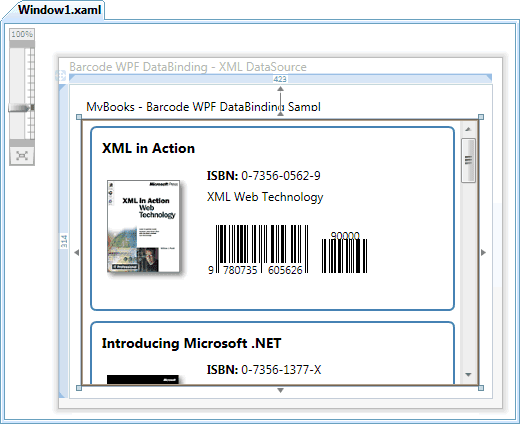The height and width of the screenshot is (424, 520).
Task: Click the bottom margin anchor arrow
Action: [x=280, y=390]
